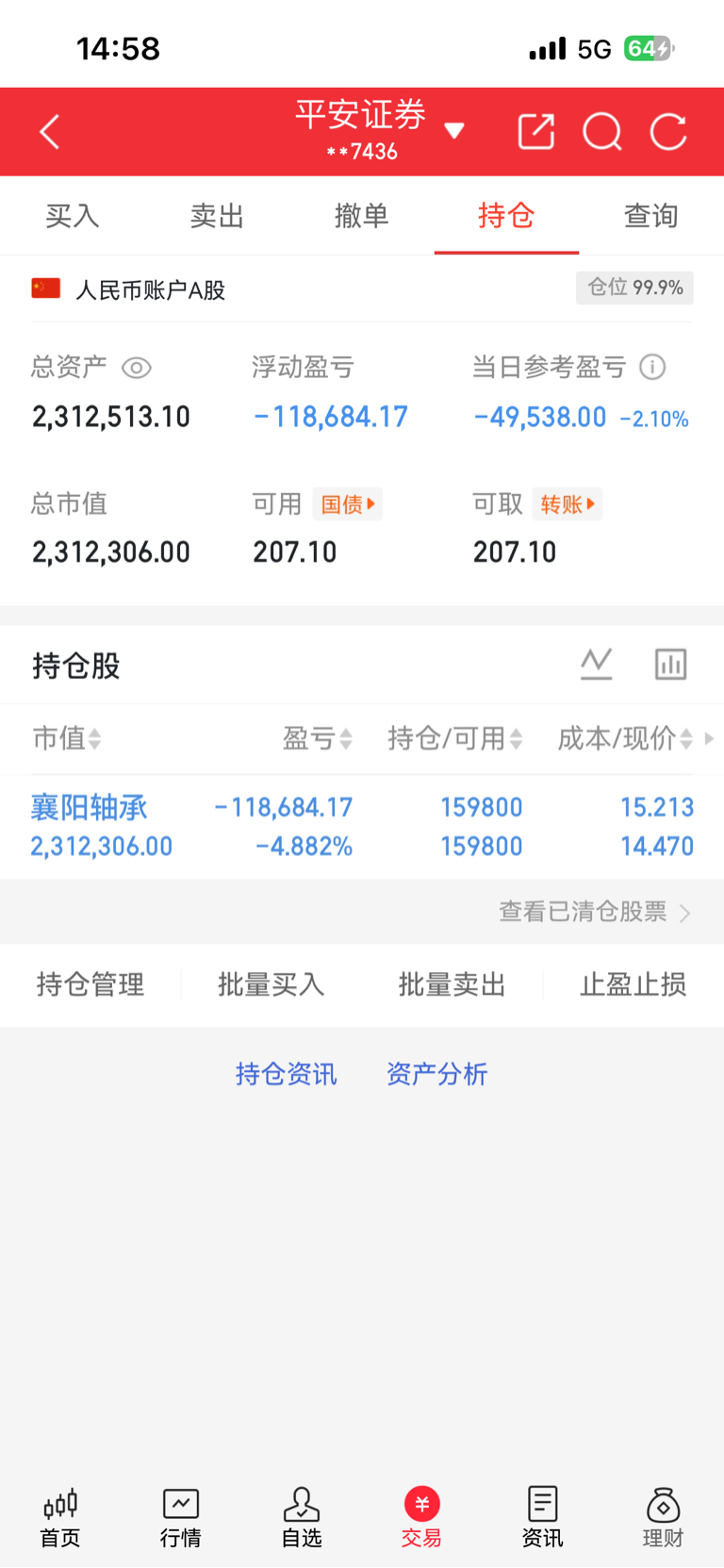Tap 批量卖出 button
The height and width of the screenshot is (1568, 724).
click(452, 984)
